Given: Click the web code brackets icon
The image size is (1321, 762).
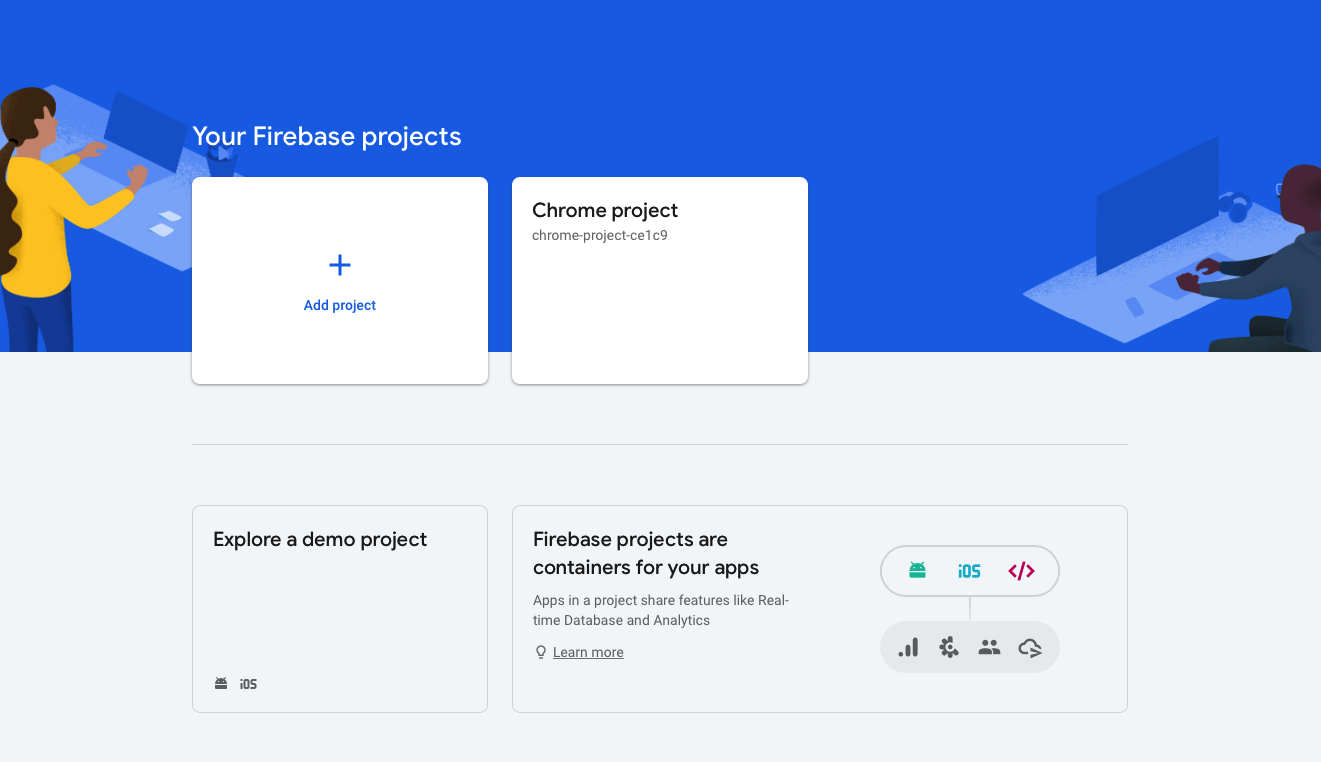Looking at the screenshot, I should [1021, 571].
